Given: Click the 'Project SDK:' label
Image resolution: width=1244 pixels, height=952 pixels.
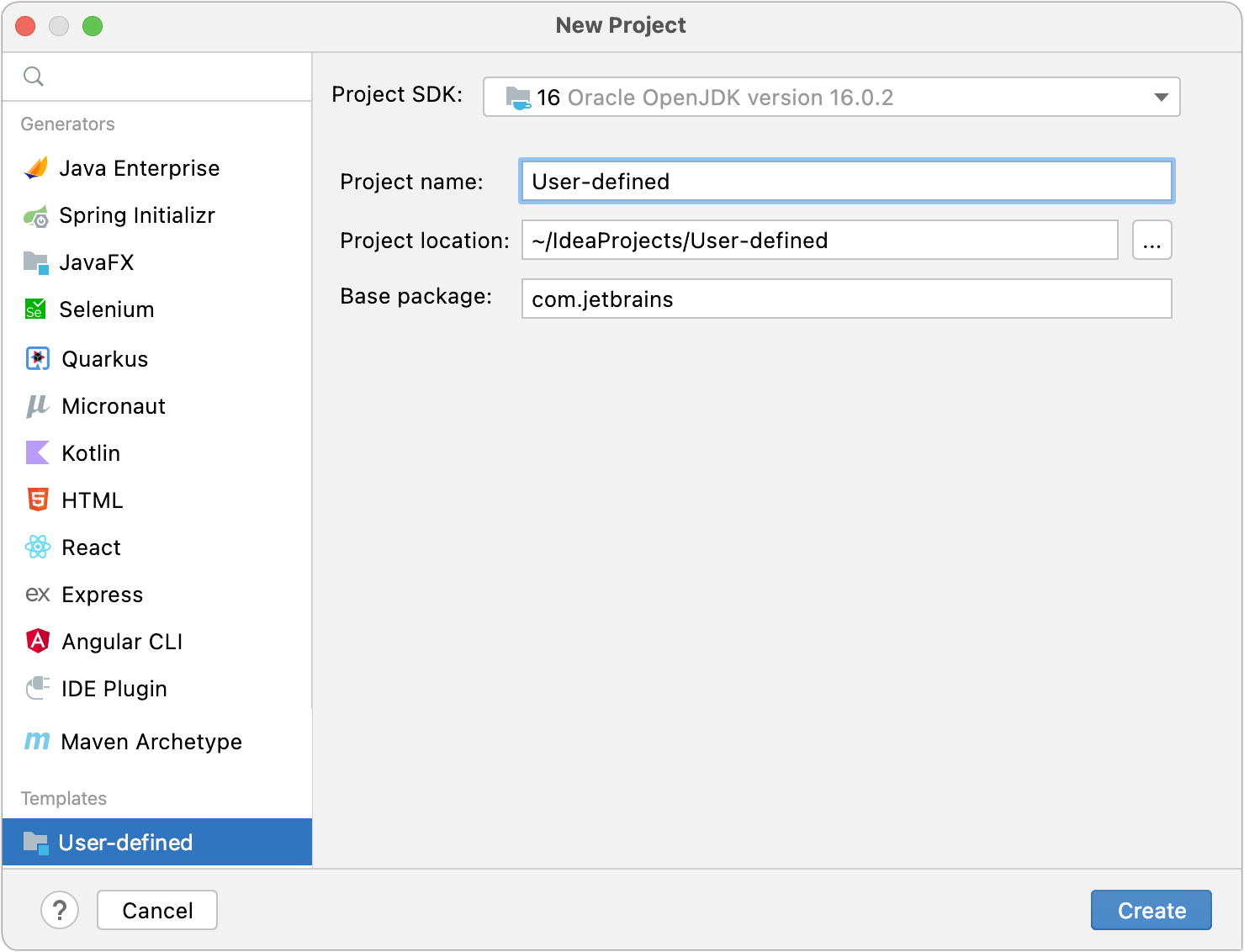Looking at the screenshot, I should (x=397, y=94).
